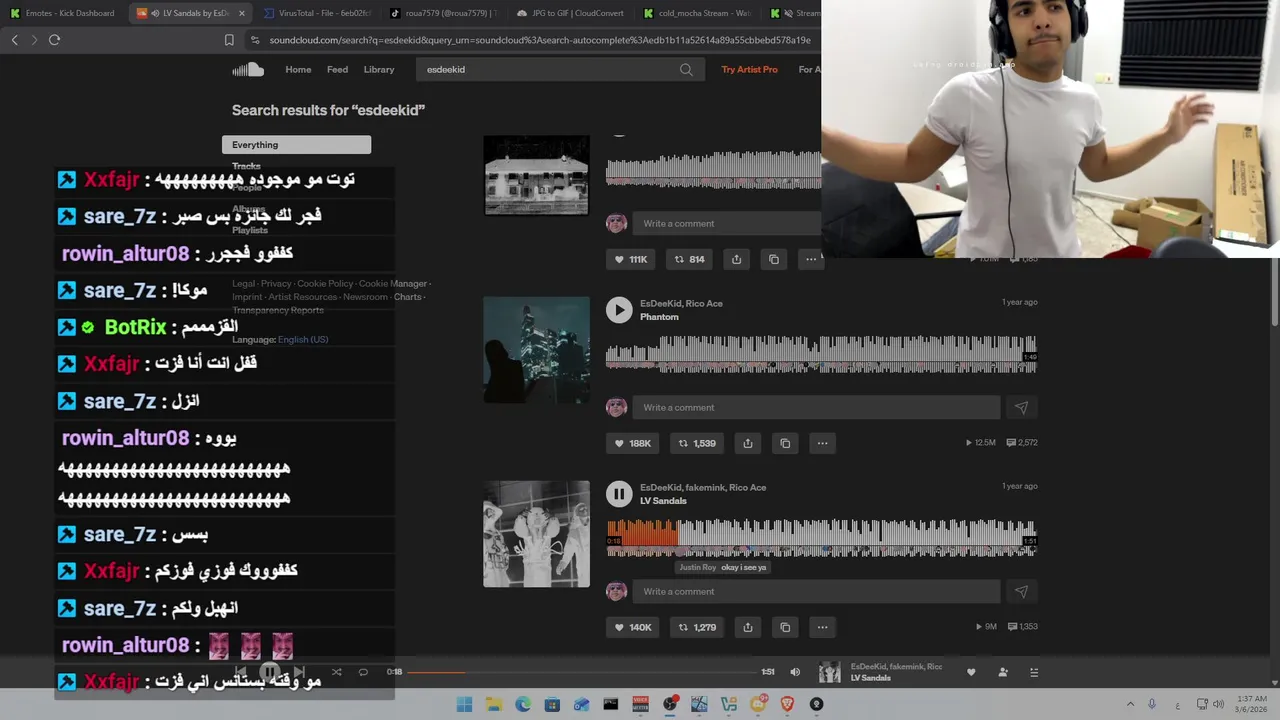This screenshot has width=1280, height=720.
Task: Like the first track with 111K likes
Action: (x=633, y=259)
